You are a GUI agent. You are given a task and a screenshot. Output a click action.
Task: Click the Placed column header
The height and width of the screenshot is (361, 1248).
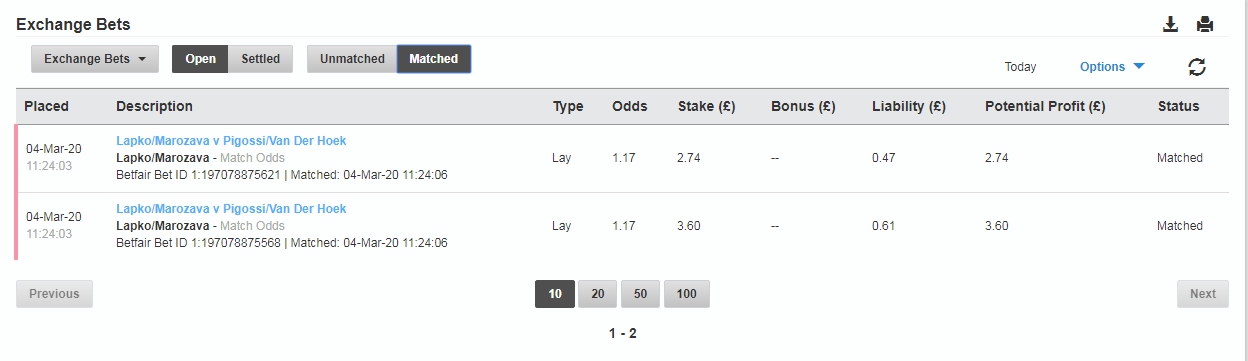tap(46, 106)
